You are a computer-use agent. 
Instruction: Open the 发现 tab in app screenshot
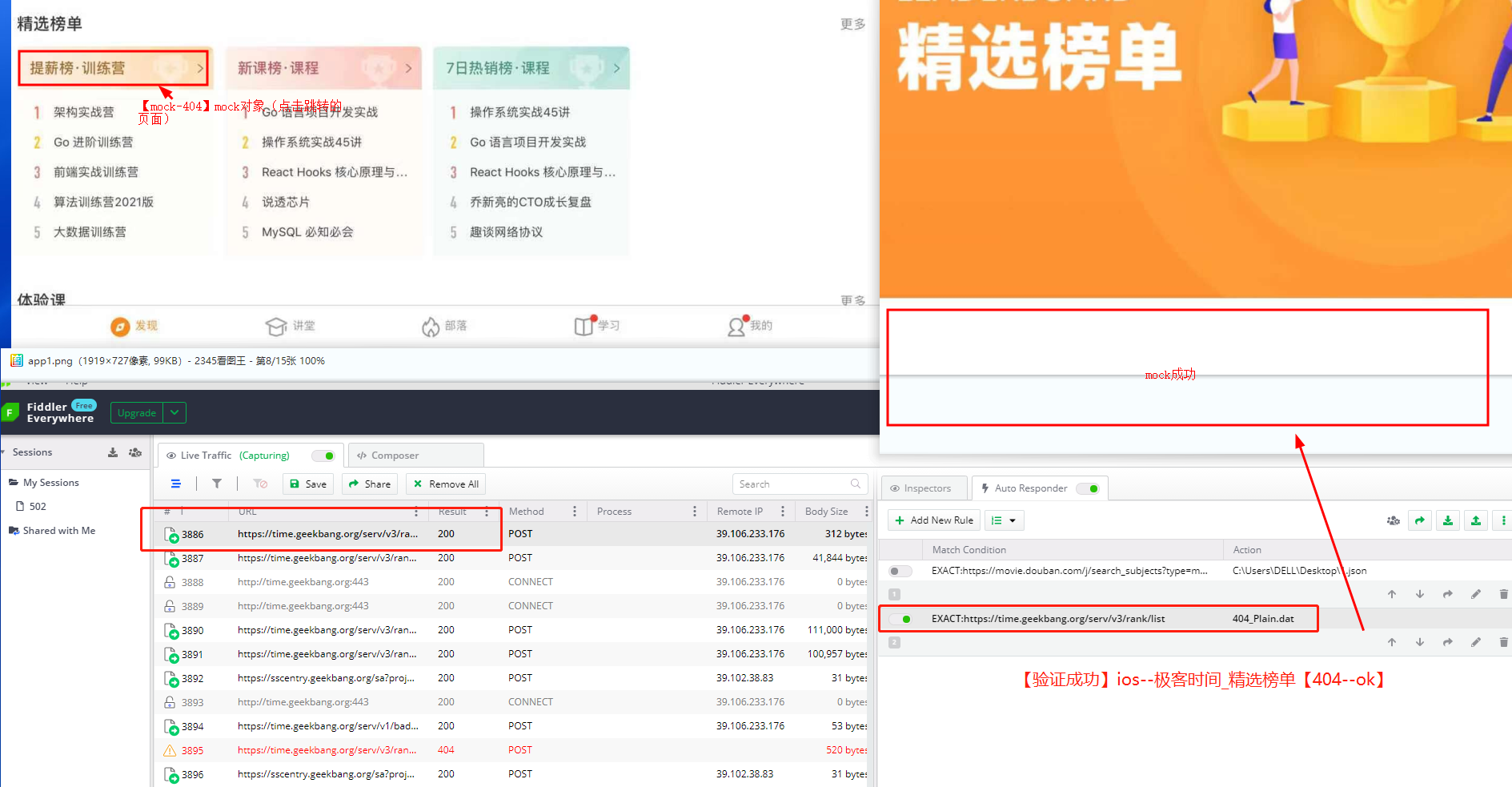point(134,326)
